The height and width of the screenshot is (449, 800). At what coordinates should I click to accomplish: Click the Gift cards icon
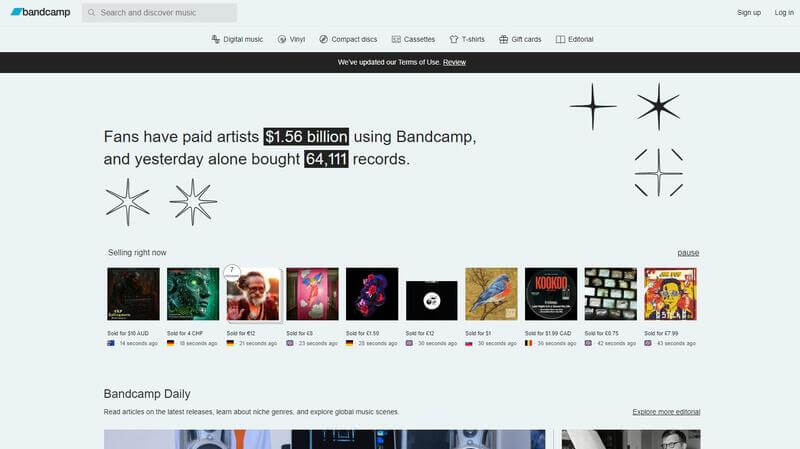pyautogui.click(x=504, y=39)
